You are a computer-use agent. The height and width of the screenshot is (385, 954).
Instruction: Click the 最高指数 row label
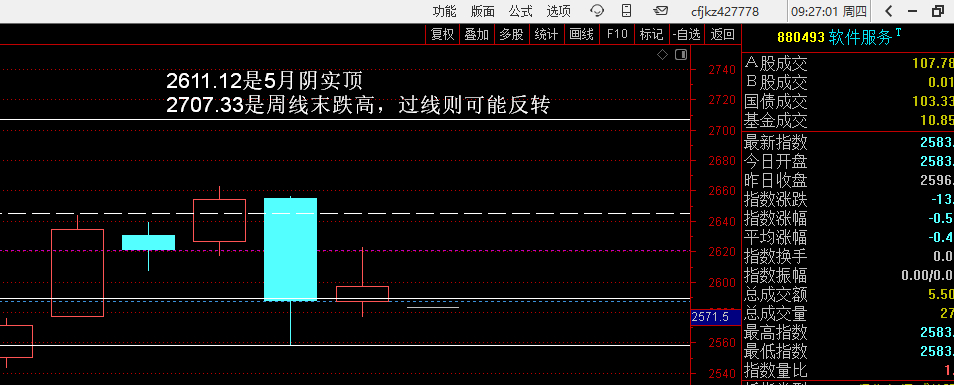pyautogui.click(x=776, y=332)
